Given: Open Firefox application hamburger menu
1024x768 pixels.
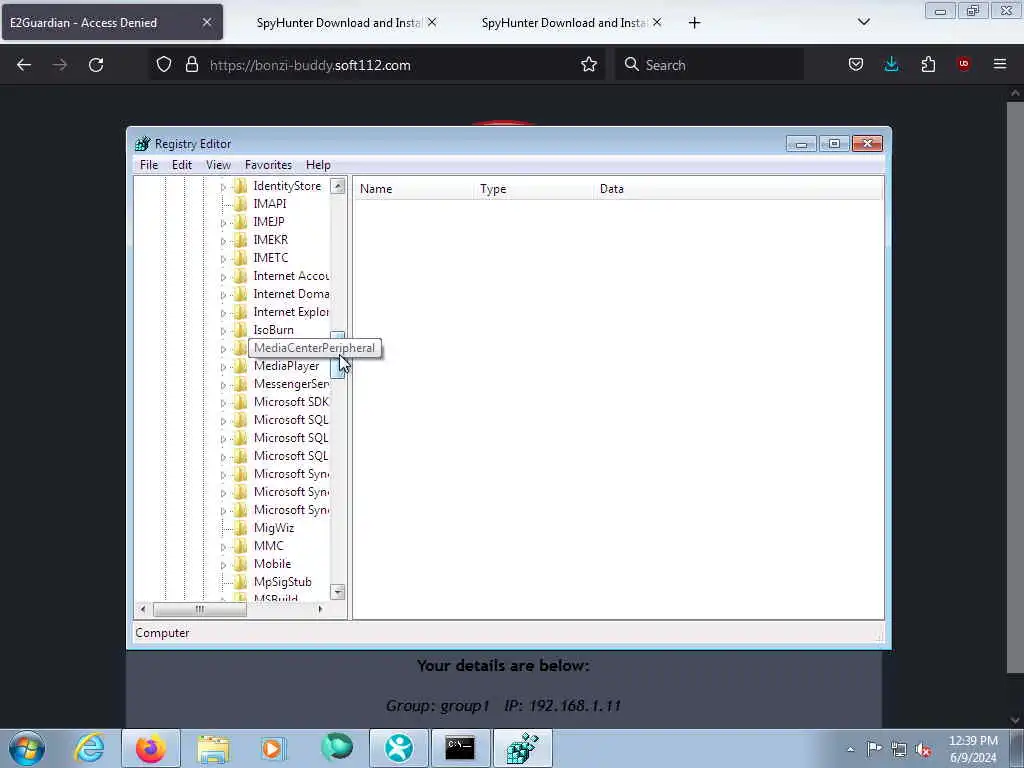Looking at the screenshot, I should (x=1000, y=64).
